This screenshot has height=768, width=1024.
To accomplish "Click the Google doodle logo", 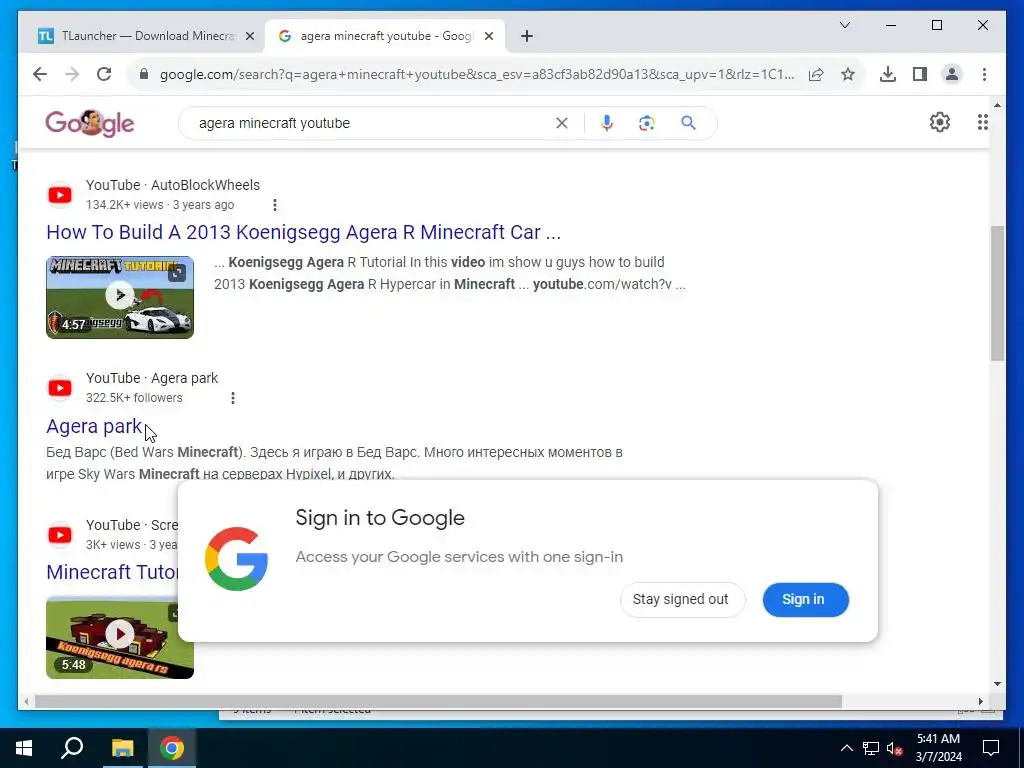I will (89, 123).
